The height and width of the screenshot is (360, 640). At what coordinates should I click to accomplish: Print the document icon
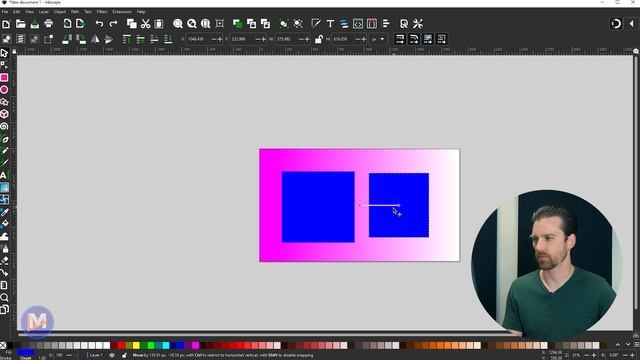(x=49, y=24)
